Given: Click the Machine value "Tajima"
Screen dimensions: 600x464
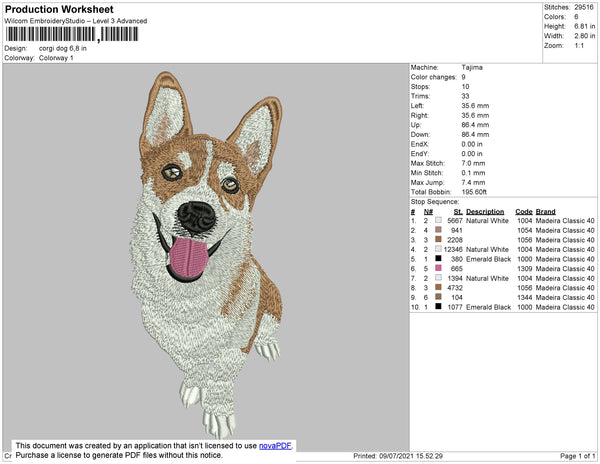Looking at the screenshot, I should click(x=472, y=68).
